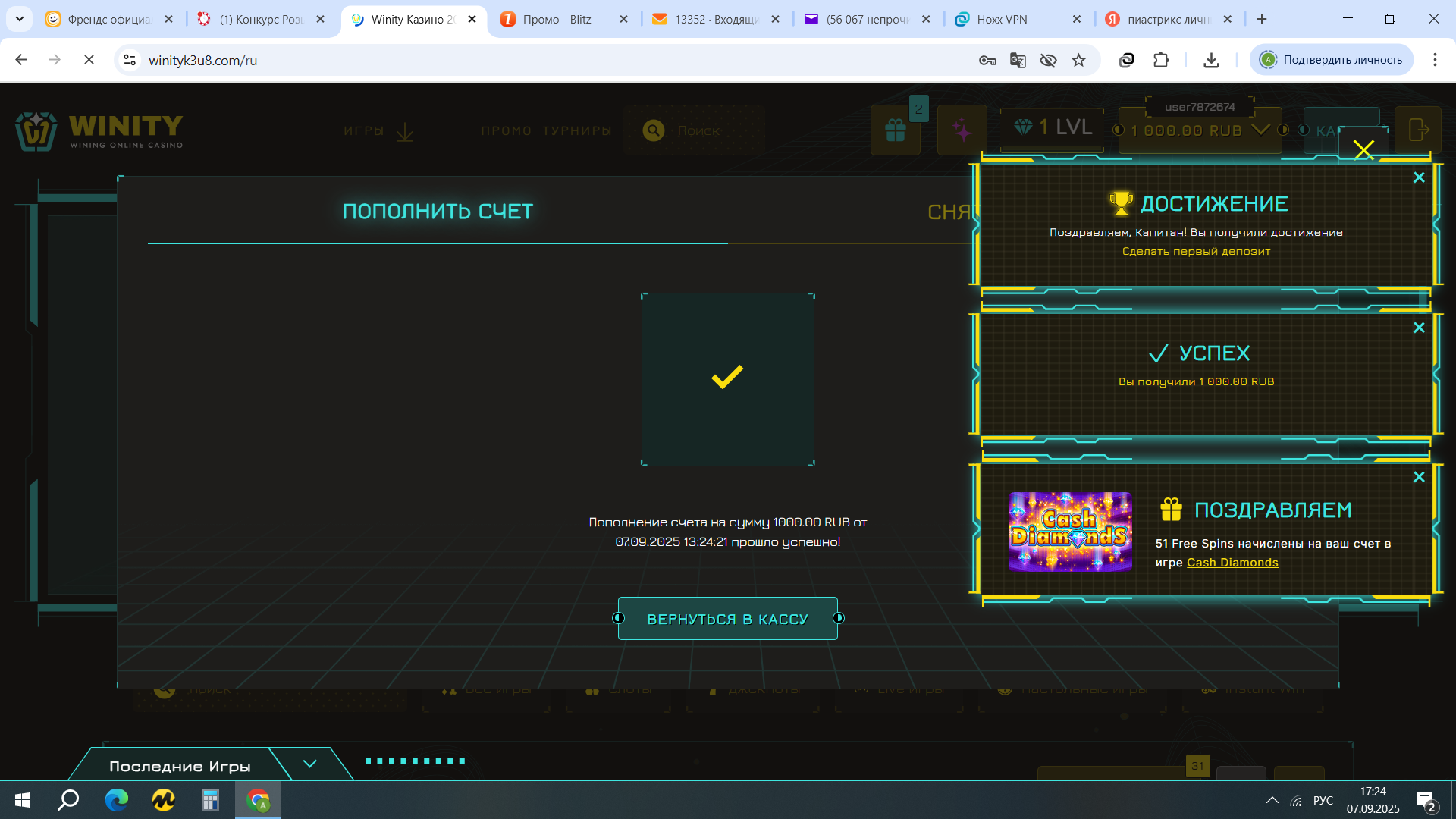
Task: Collapse the Последние Игры chevron
Action: coord(309,764)
